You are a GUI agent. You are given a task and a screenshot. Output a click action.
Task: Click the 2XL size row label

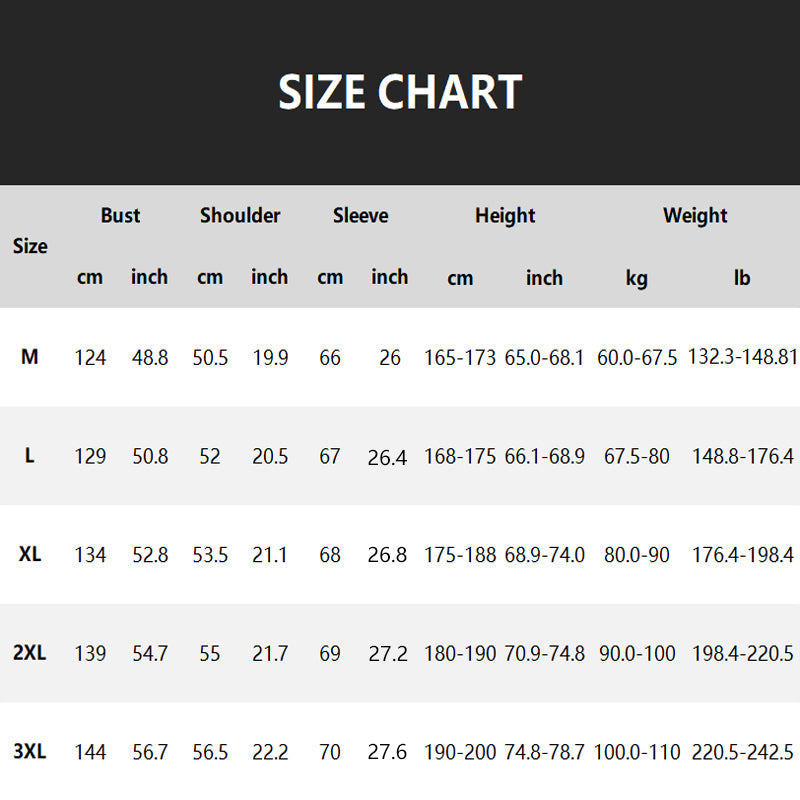click(30, 653)
